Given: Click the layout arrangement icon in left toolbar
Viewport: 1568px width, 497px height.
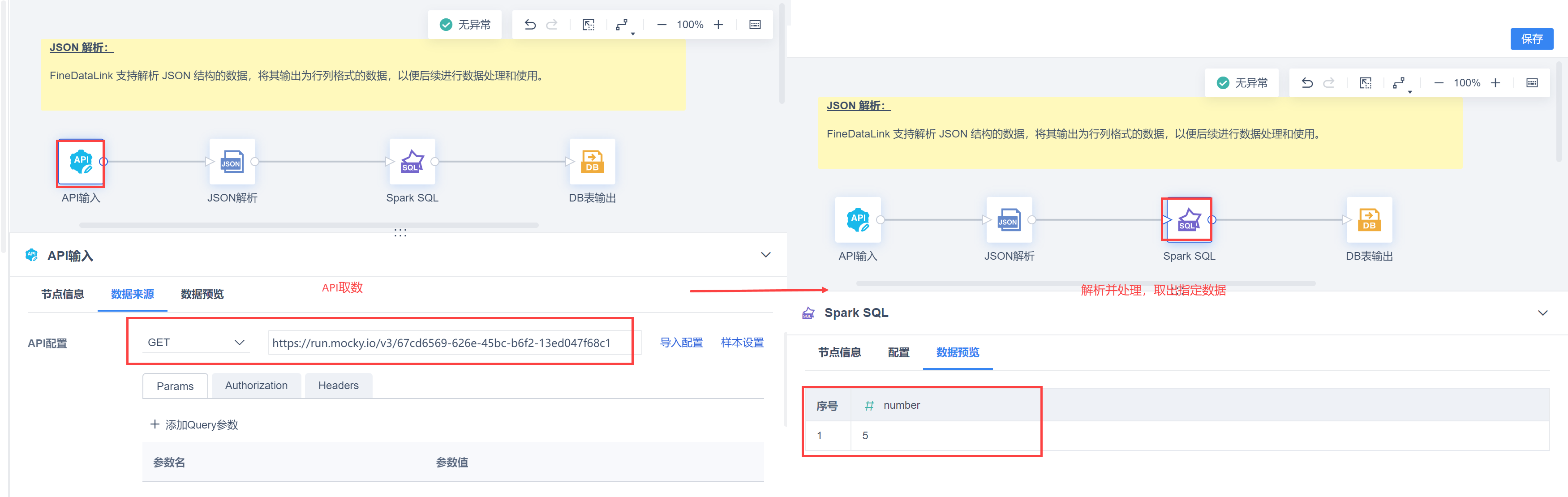Looking at the screenshot, I should (622, 25).
